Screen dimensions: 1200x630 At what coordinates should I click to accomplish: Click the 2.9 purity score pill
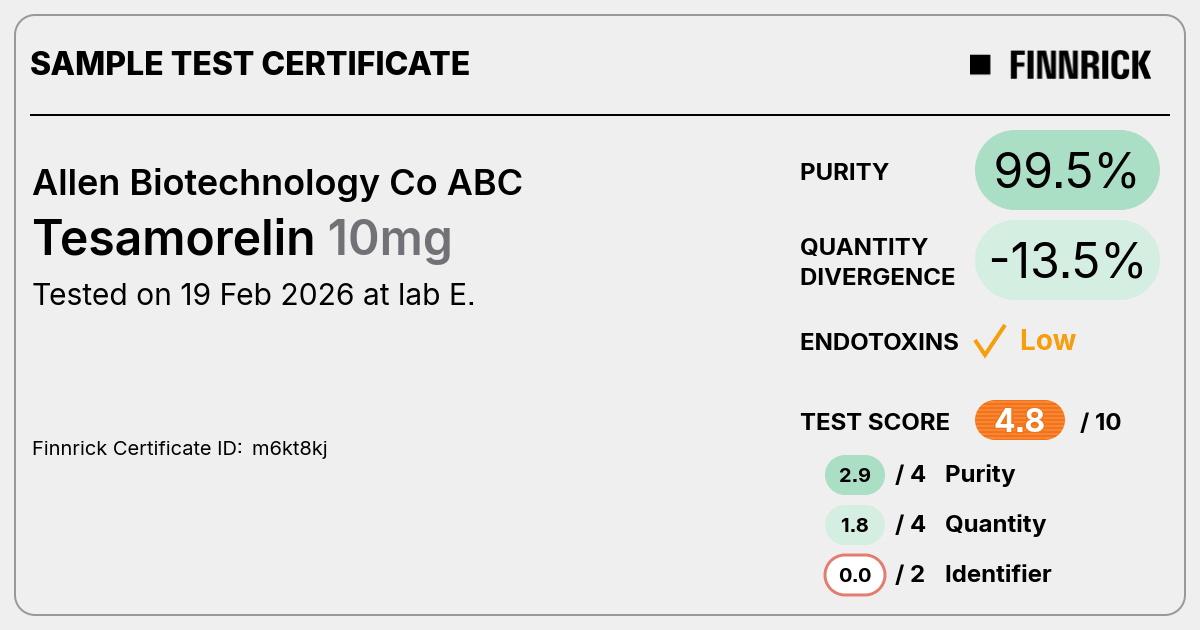tap(855, 475)
